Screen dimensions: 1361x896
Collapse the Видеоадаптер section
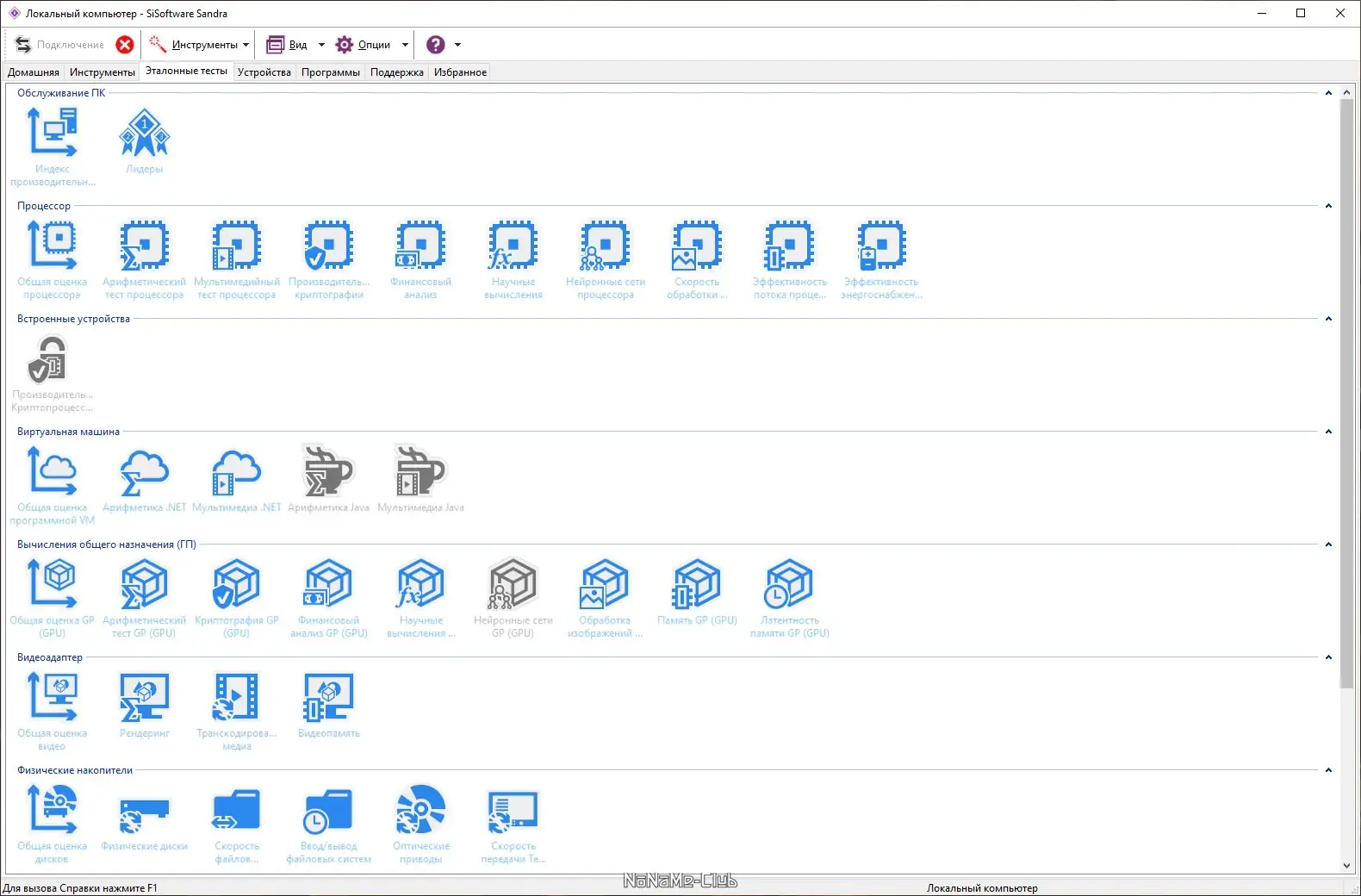point(1328,657)
